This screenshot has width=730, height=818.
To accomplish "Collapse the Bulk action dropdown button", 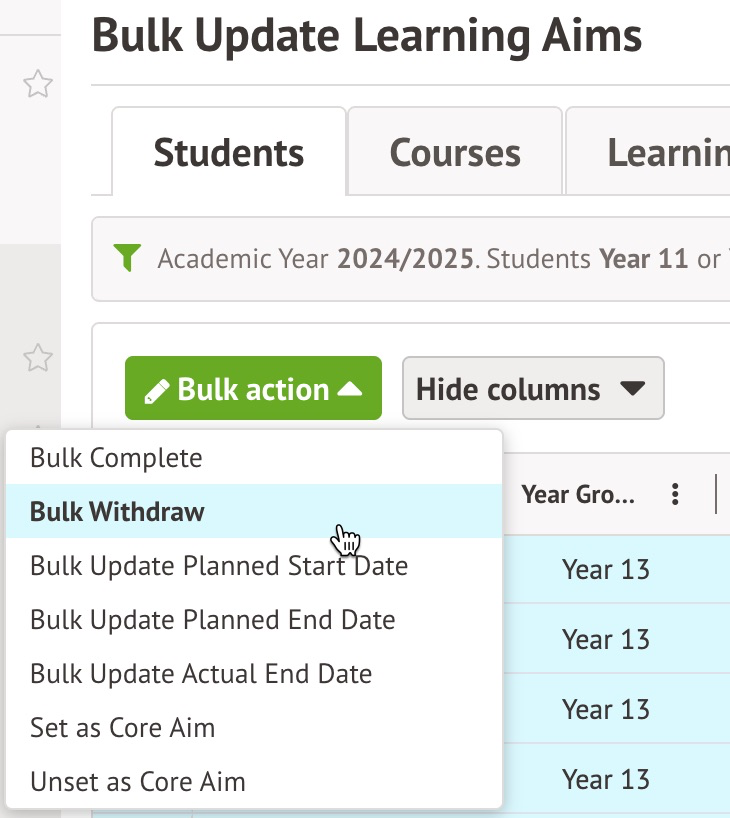I will [x=253, y=389].
